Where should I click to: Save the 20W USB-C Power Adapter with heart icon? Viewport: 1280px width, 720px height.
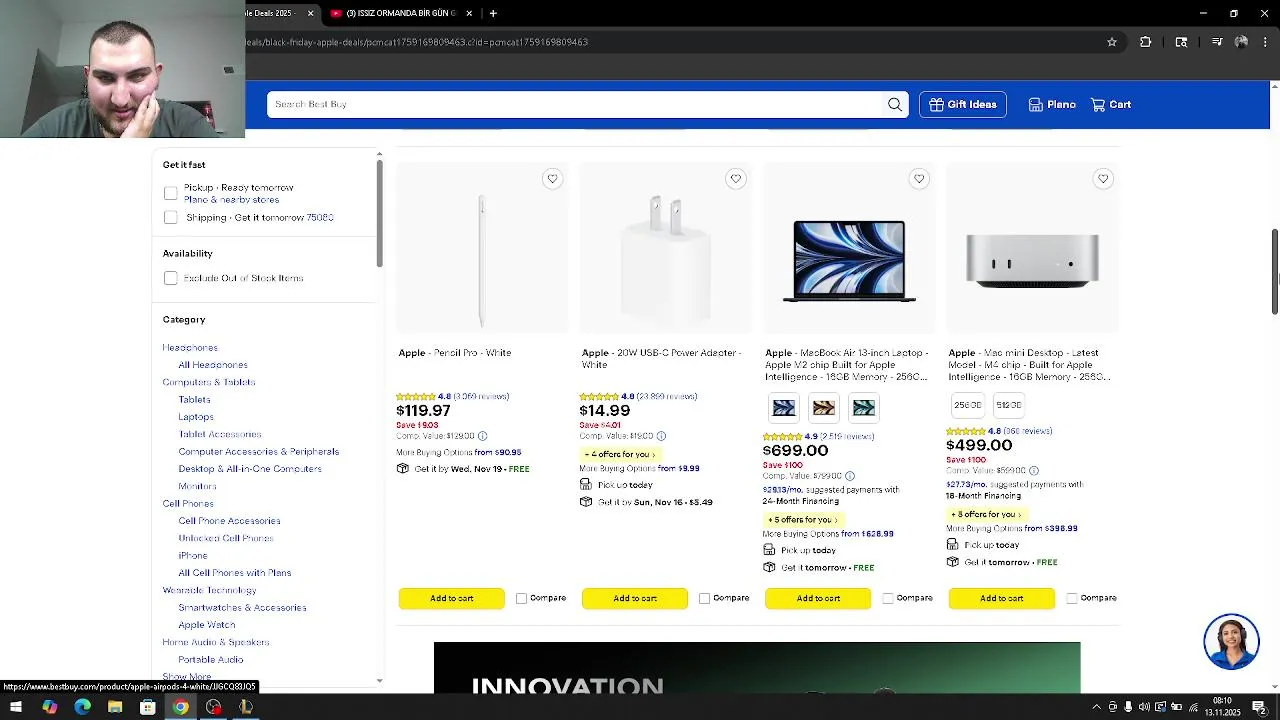coord(736,179)
